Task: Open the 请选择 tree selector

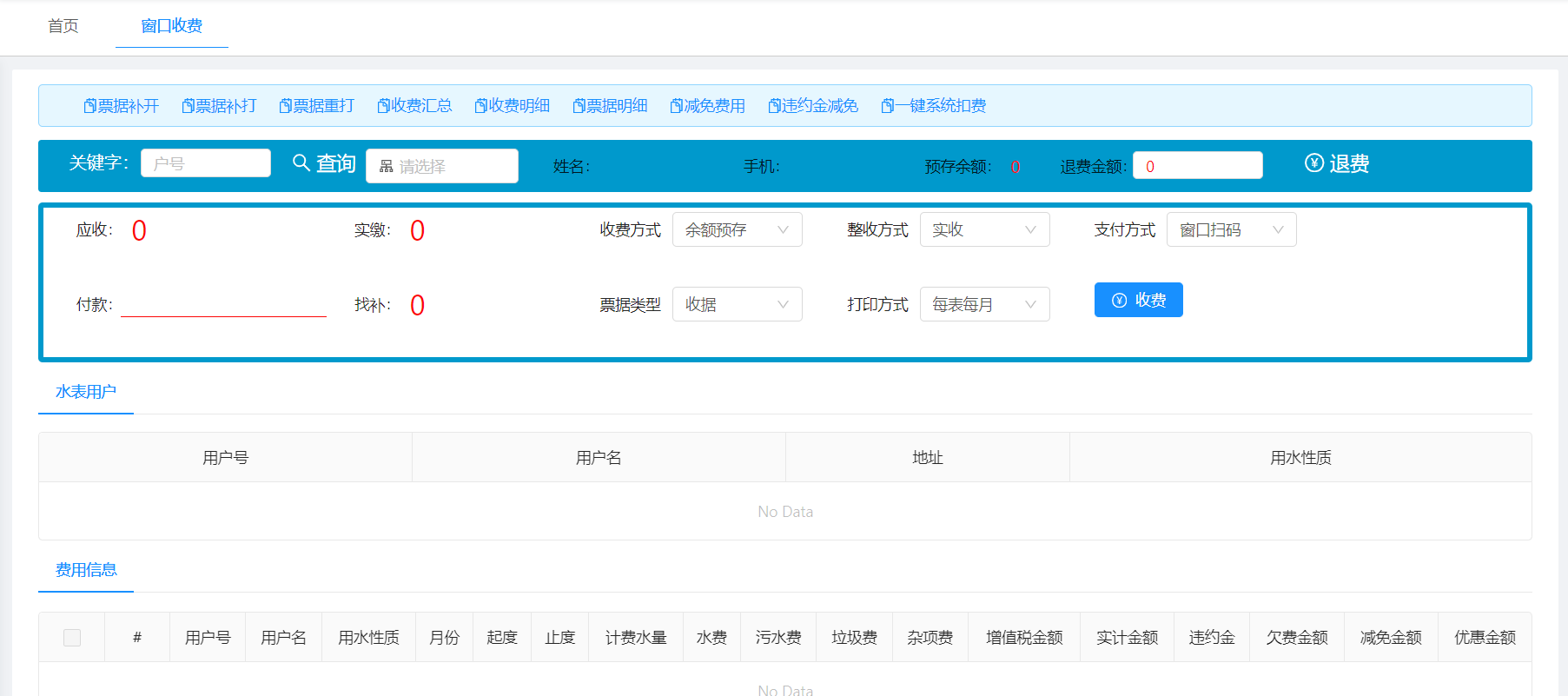Action: pos(442,166)
